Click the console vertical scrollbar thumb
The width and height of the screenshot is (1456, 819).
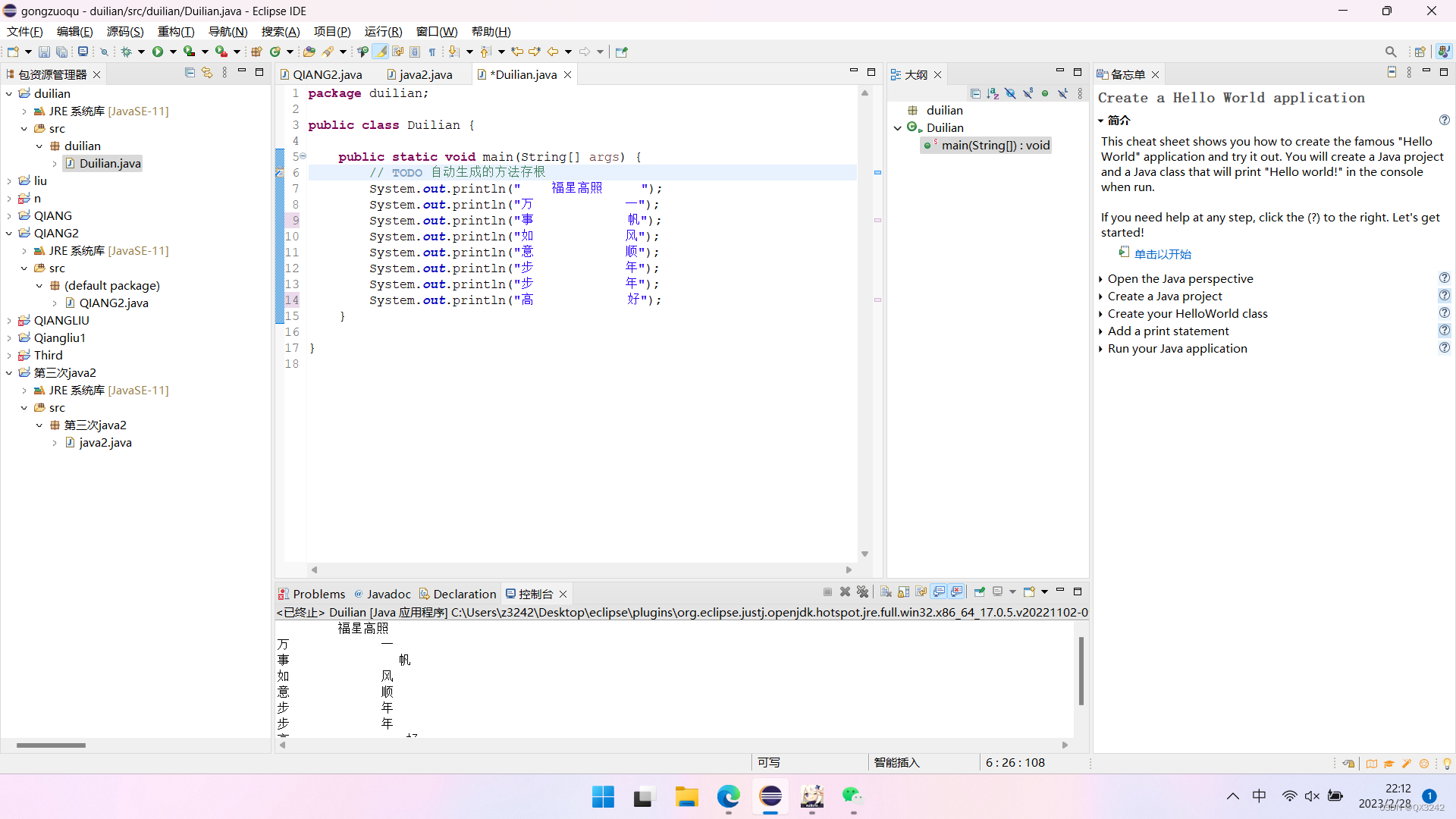[x=1081, y=670]
